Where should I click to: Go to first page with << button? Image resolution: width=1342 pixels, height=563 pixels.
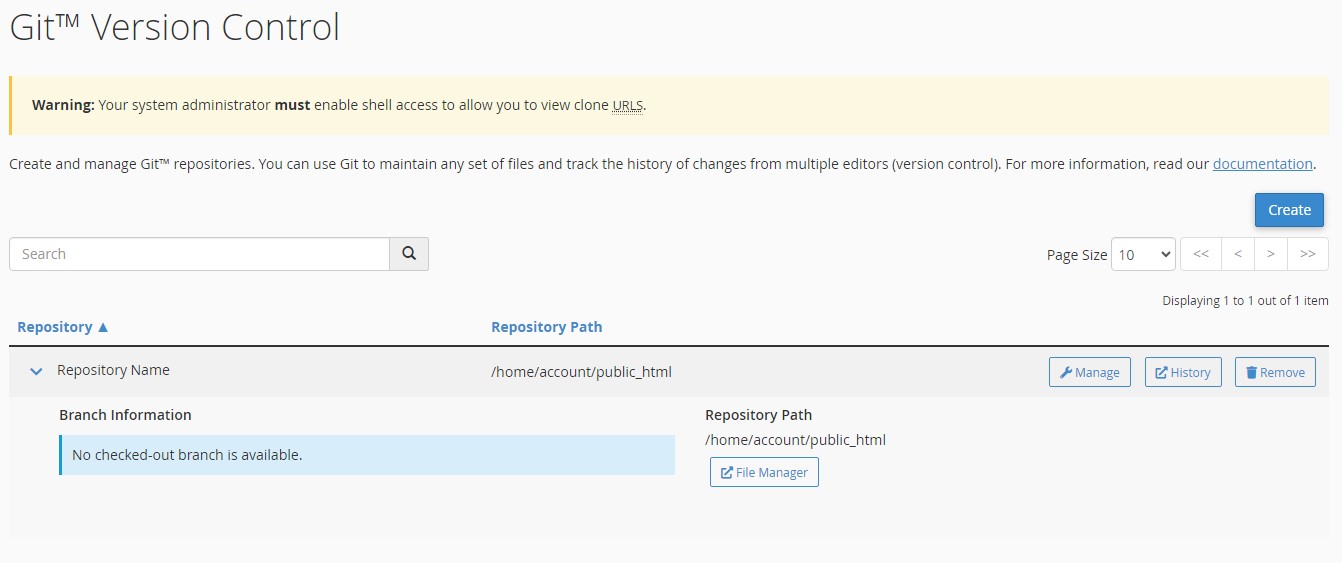[1201, 254]
